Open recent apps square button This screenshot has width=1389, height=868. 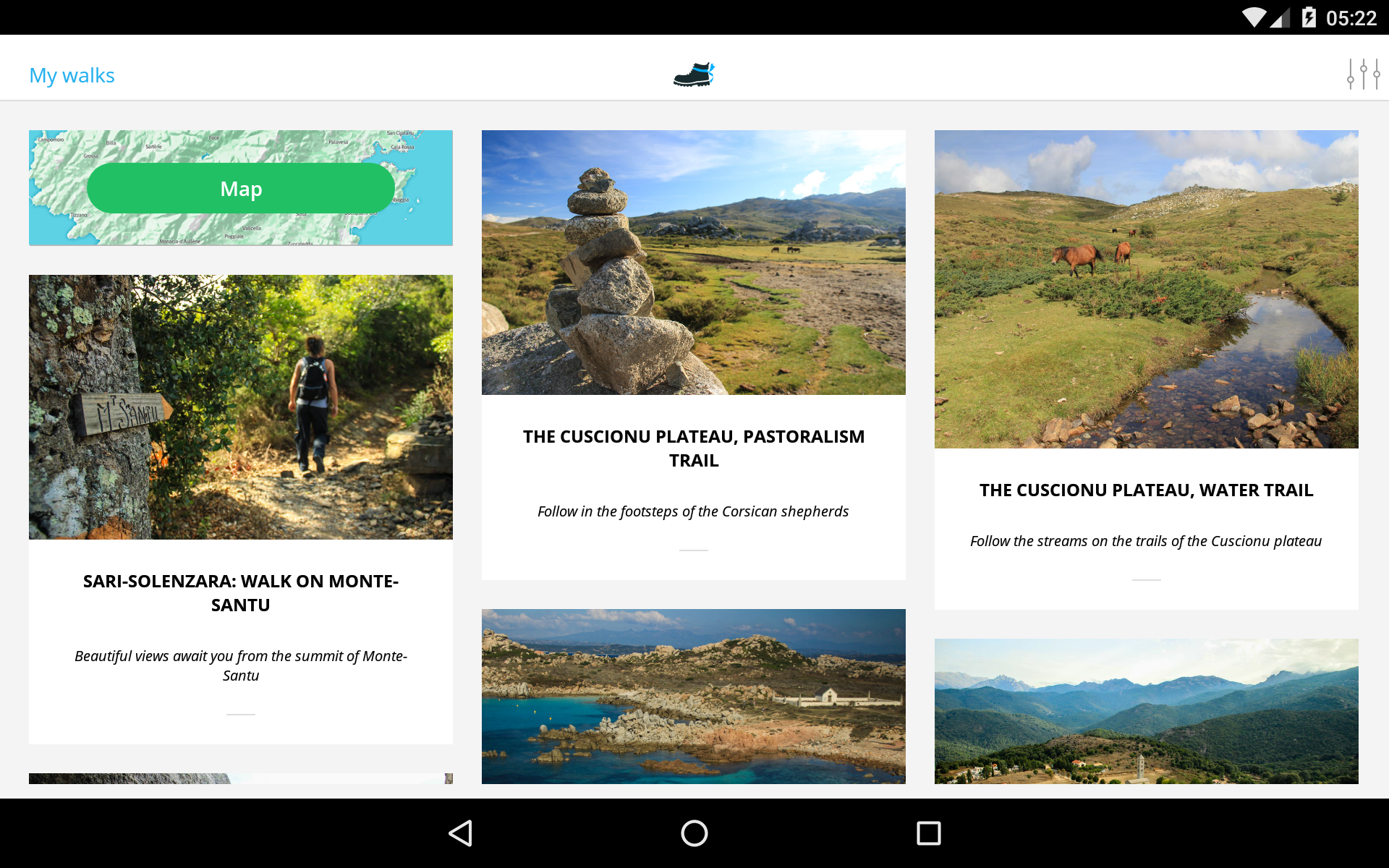928,833
